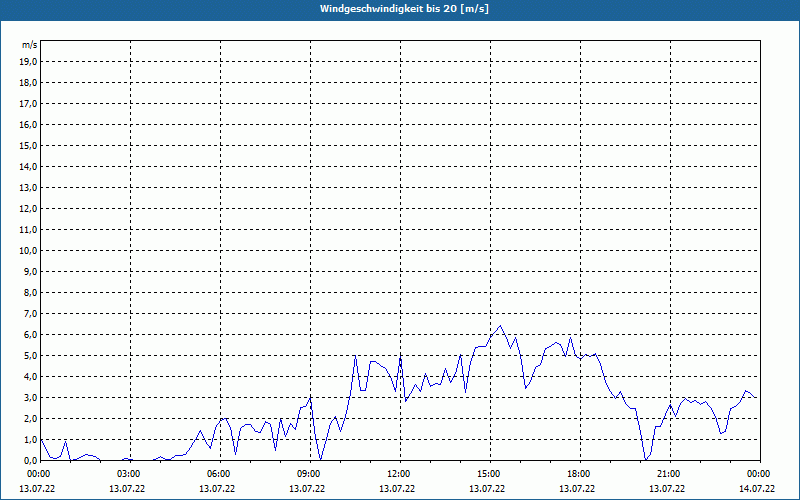Click the "8,0" y-axis label

click(30, 292)
